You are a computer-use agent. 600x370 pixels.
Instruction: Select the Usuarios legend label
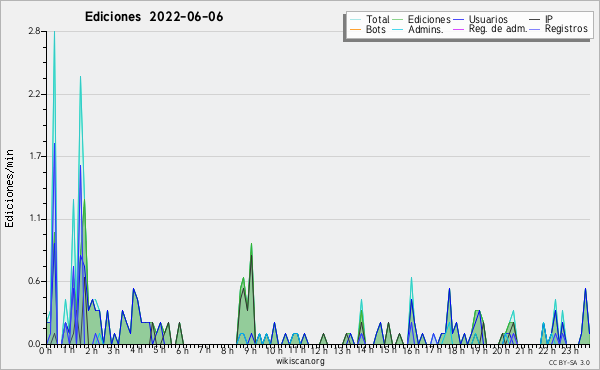coord(488,19)
